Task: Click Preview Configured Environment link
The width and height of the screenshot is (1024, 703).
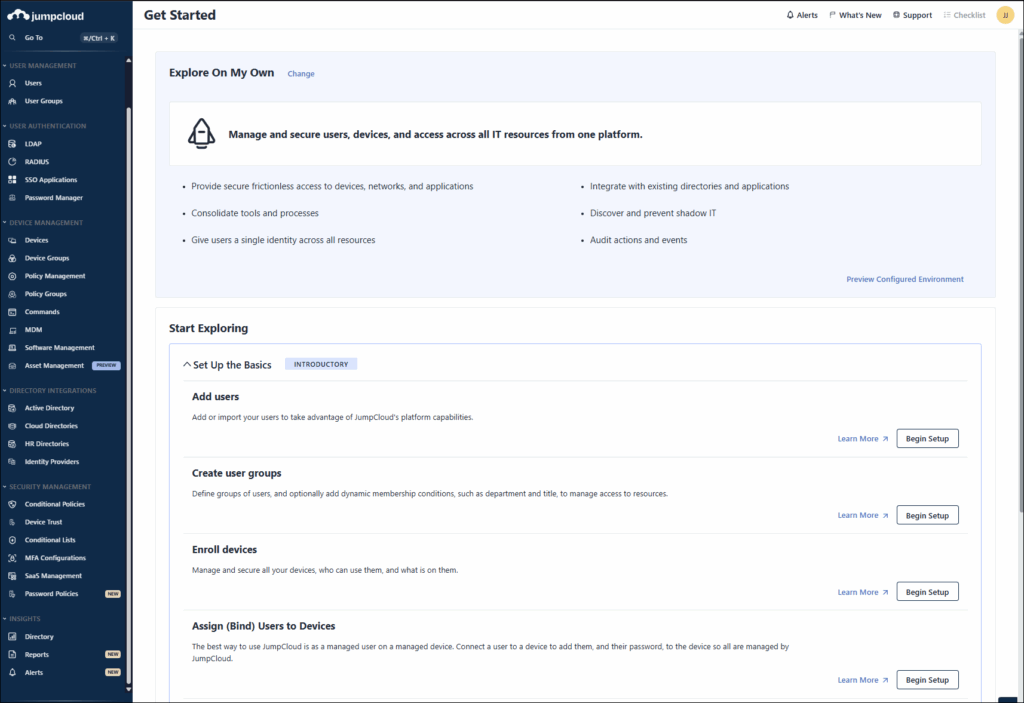Action: pyautogui.click(x=905, y=279)
